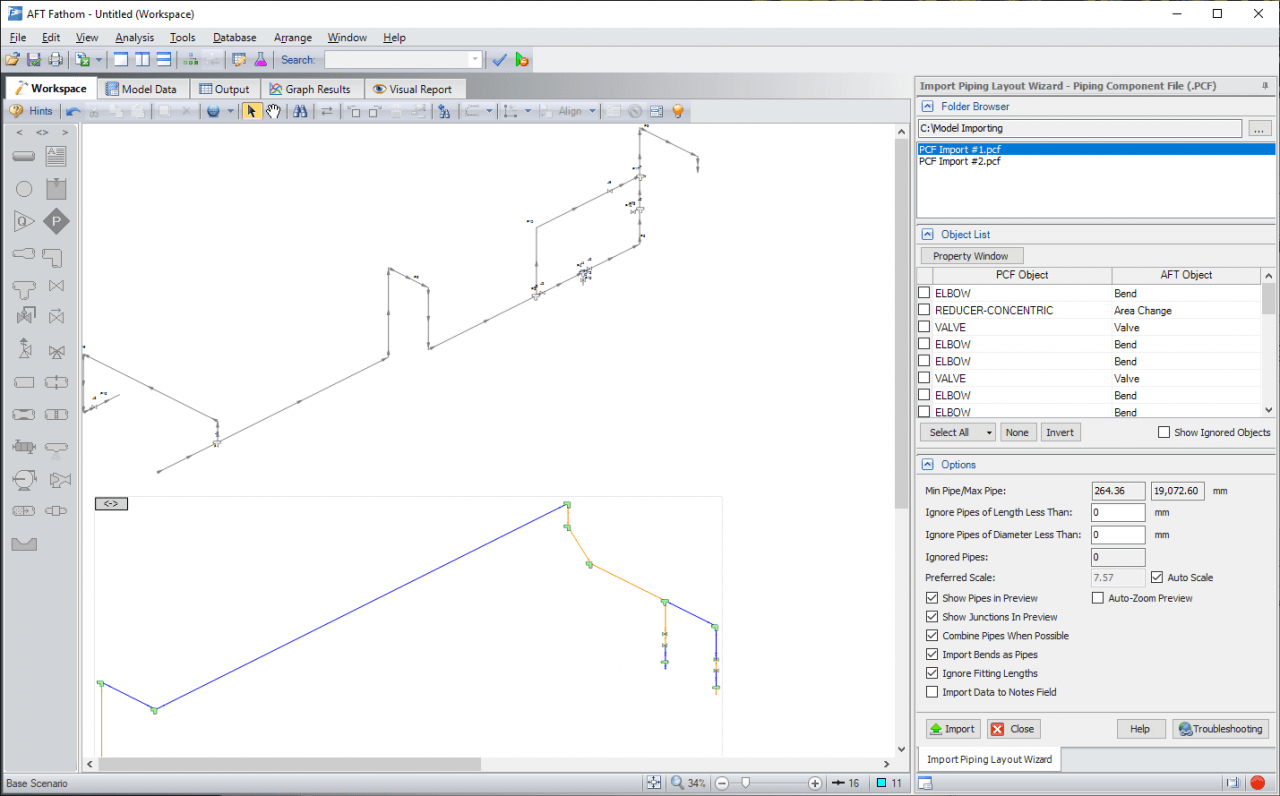
Task: Open Find with the binoculars icon
Action: click(300, 111)
